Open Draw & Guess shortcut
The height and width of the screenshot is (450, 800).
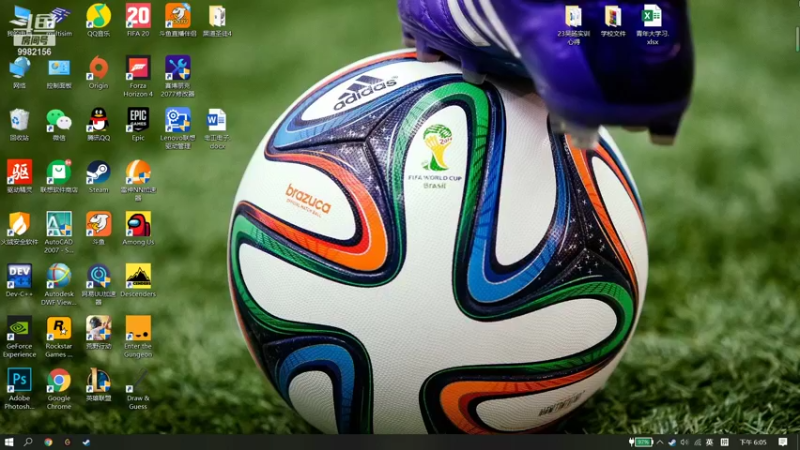[x=138, y=389]
